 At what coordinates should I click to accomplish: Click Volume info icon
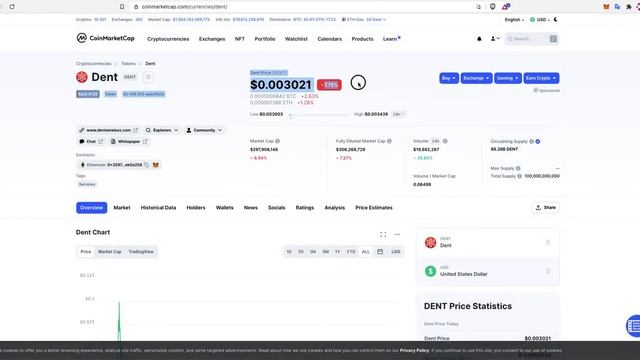[x=445, y=141]
